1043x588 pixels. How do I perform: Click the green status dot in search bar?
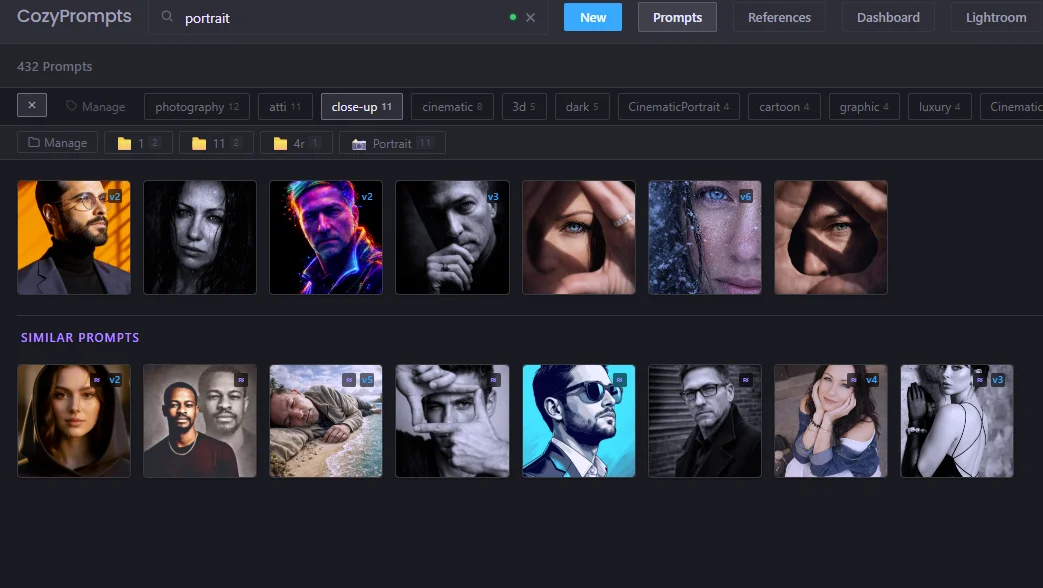coord(510,18)
